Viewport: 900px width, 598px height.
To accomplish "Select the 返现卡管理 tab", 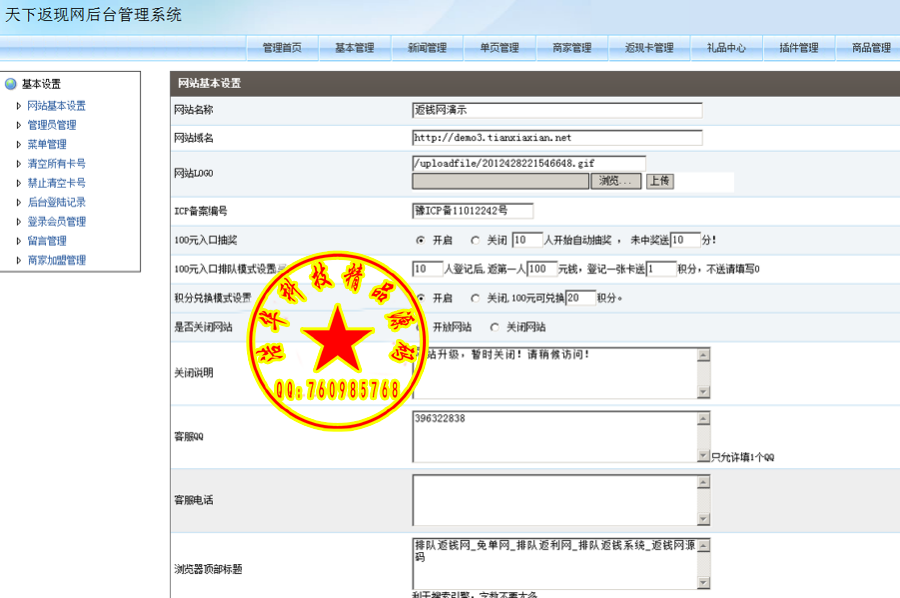I will click(649, 47).
